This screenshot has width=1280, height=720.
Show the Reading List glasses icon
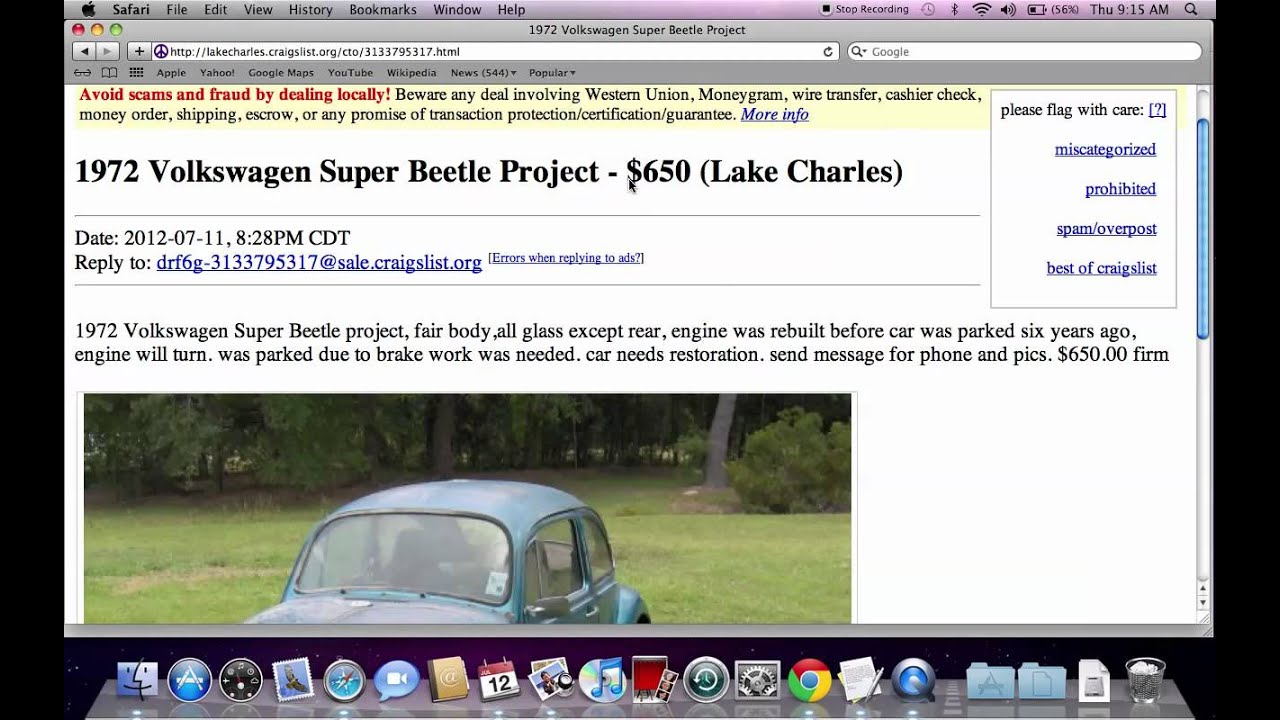pos(83,73)
